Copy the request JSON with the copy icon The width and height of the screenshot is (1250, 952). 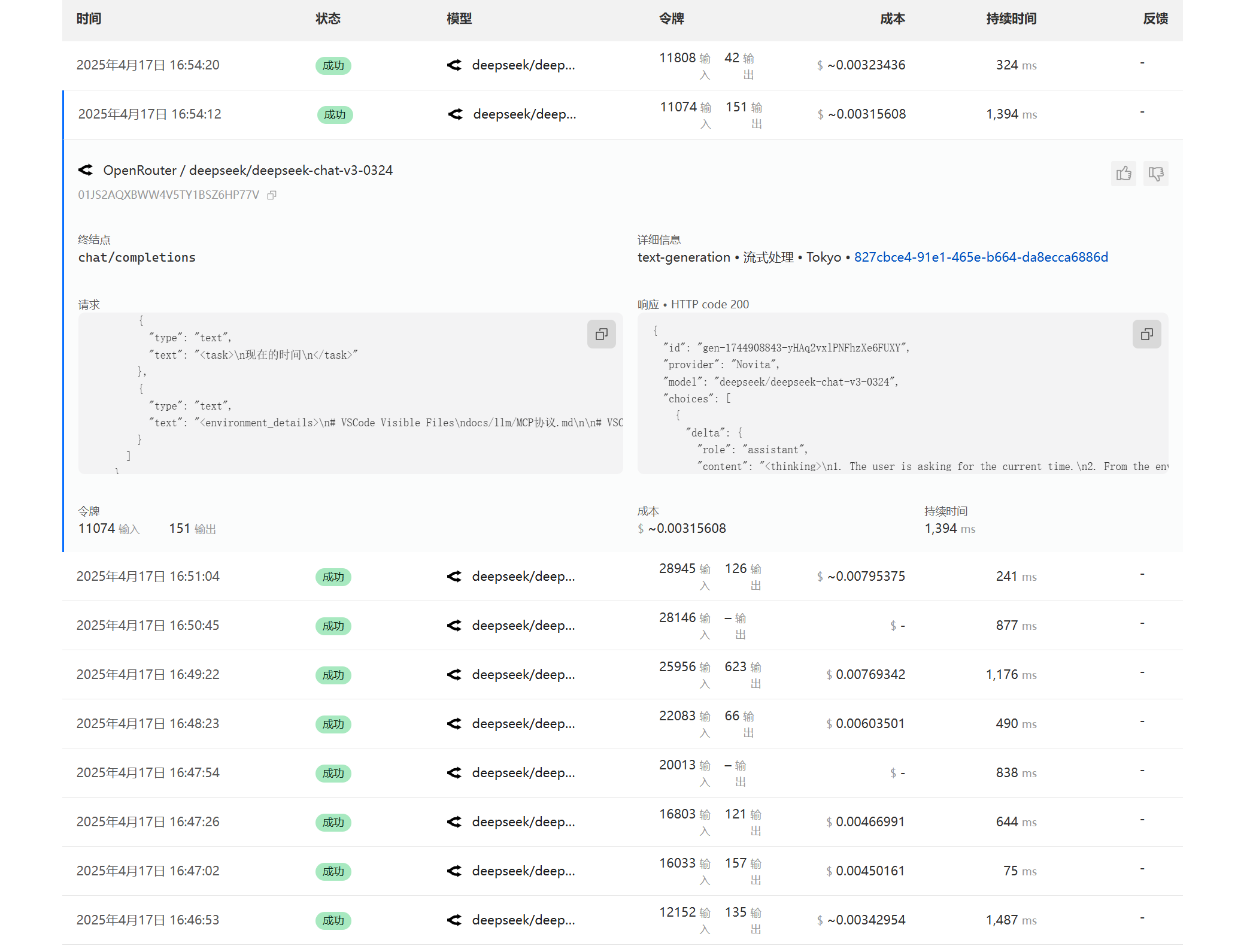[601, 334]
